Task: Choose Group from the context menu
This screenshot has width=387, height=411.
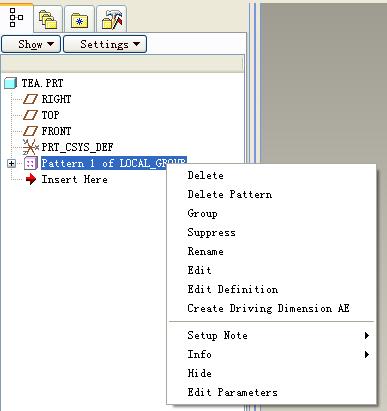Action: pyautogui.click(x=202, y=213)
